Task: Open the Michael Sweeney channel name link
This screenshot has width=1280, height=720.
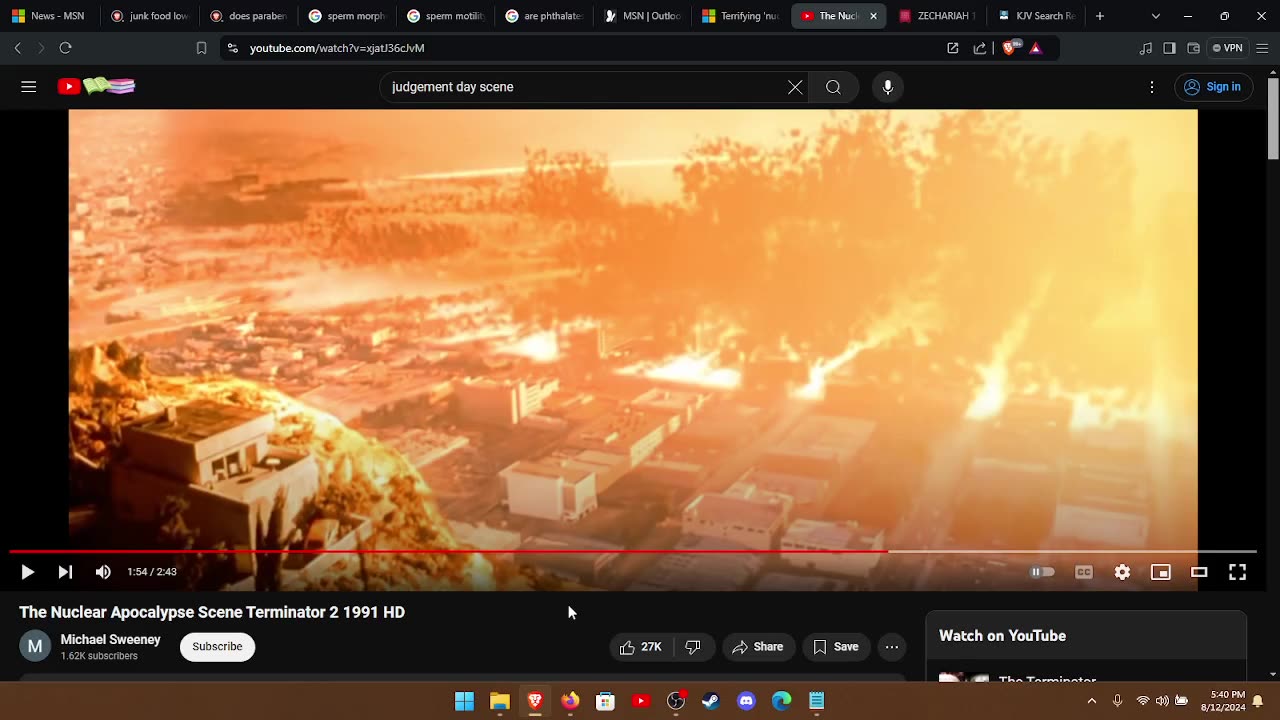Action: coord(110,639)
